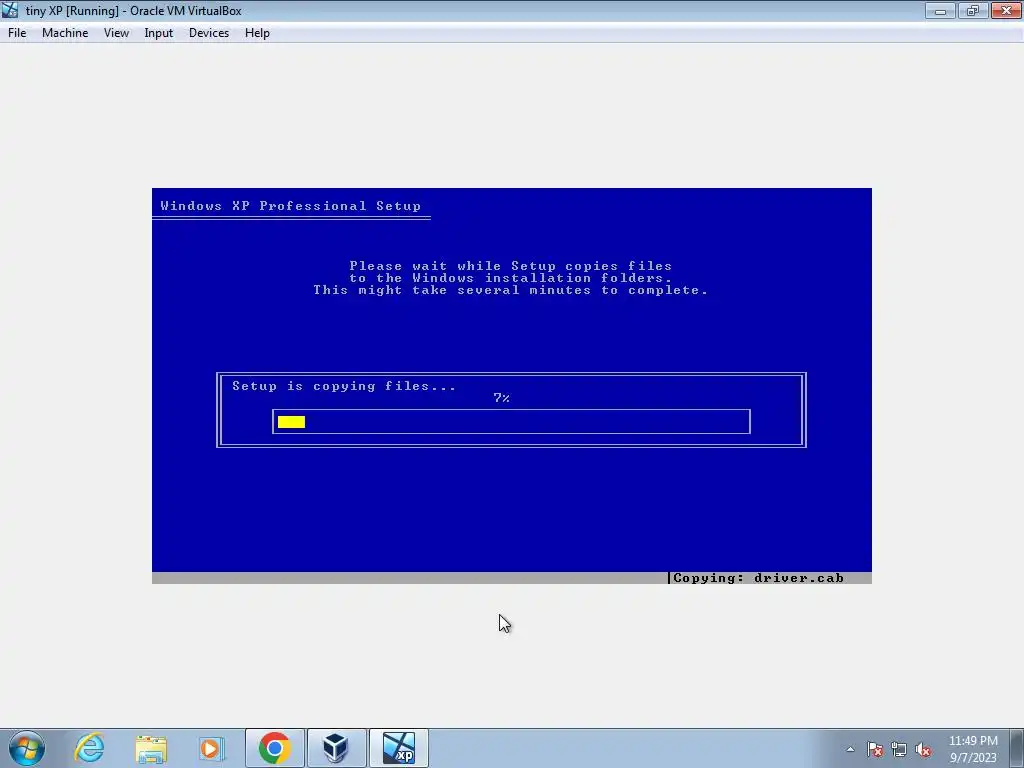Screen dimensions: 1024x768
Task: Open the Input menu
Action: pos(159,33)
